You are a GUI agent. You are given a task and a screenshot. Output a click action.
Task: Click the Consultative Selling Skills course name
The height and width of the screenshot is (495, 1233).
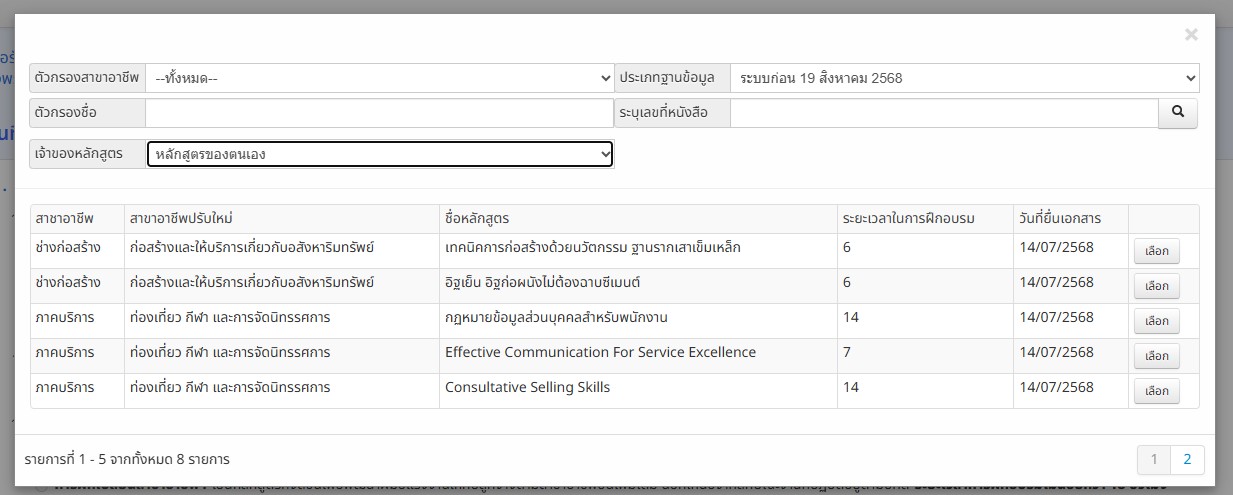coord(527,387)
